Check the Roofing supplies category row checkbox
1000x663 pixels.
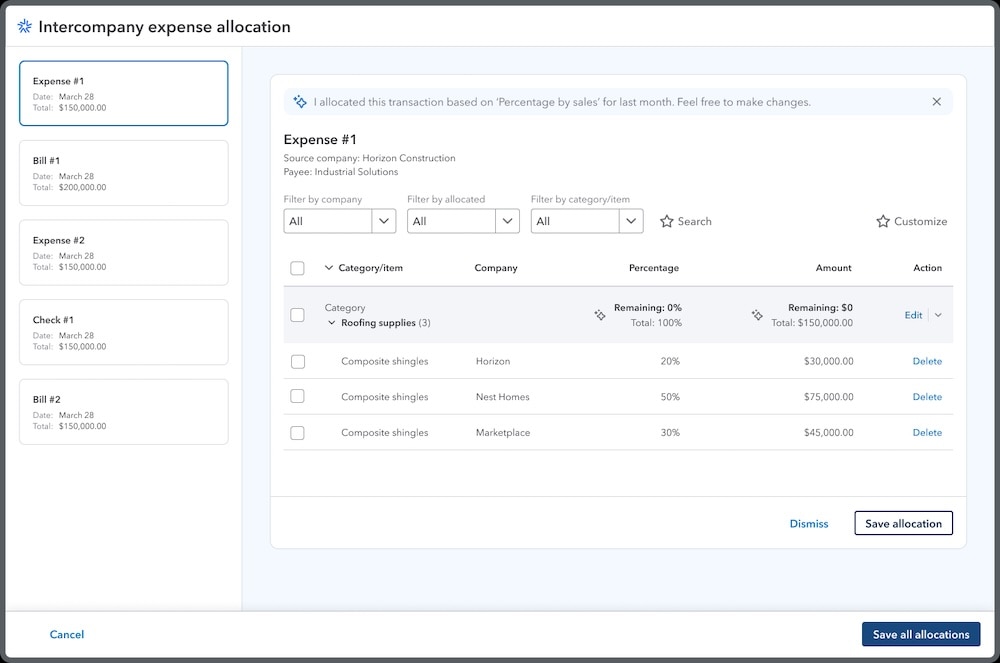click(x=297, y=315)
